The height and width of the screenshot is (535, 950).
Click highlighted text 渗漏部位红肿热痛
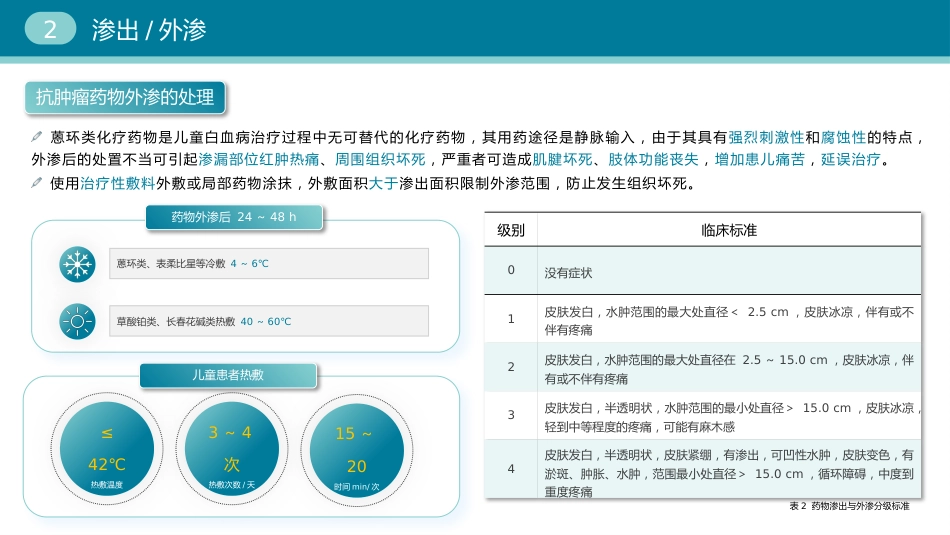pos(259,159)
